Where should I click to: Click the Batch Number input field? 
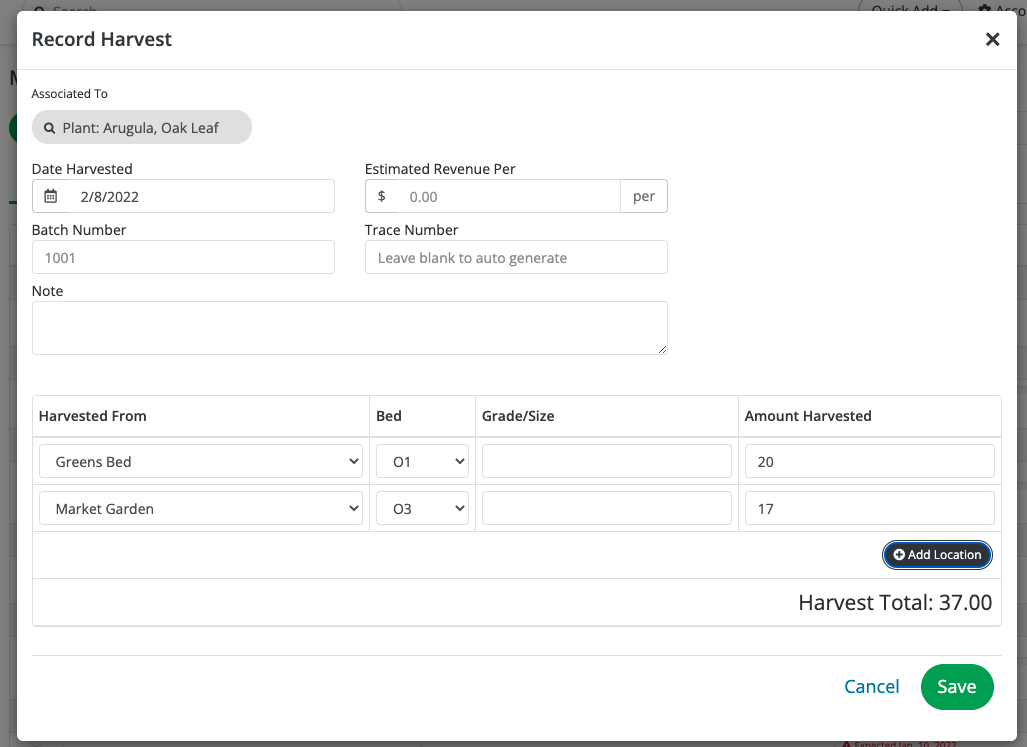click(183, 258)
